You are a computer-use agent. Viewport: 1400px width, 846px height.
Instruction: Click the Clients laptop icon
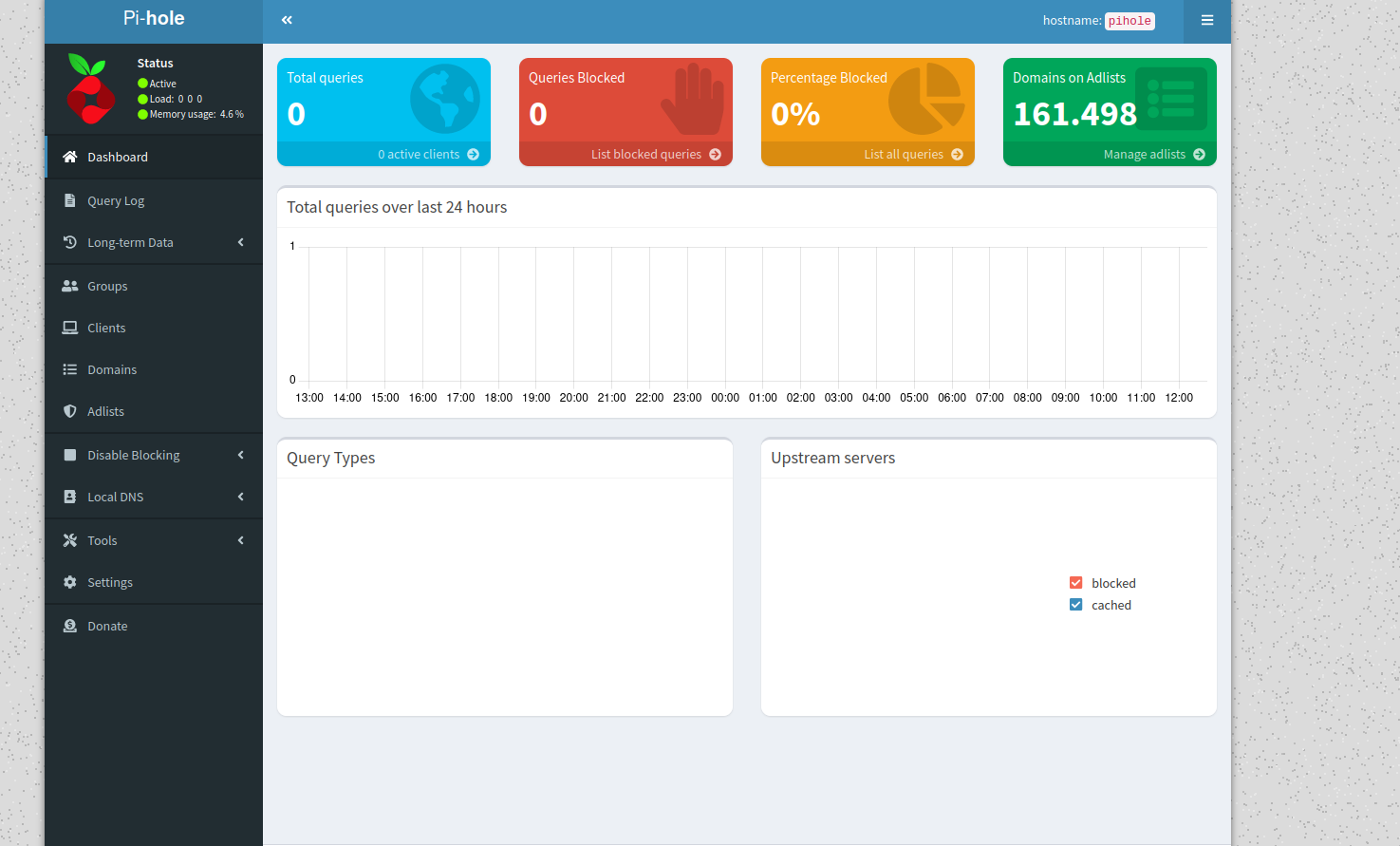(x=70, y=328)
